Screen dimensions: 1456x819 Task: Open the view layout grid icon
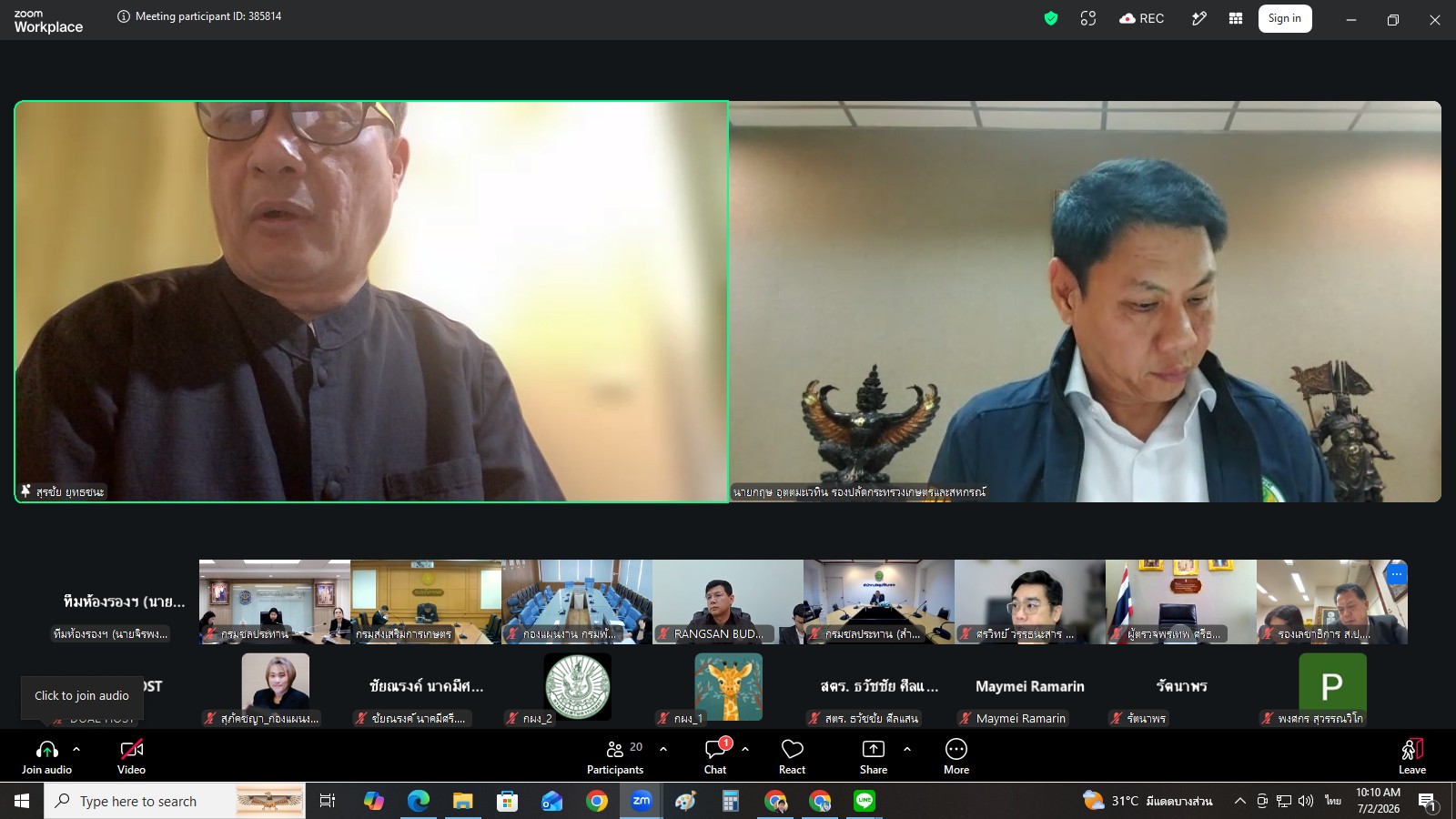[1236, 18]
